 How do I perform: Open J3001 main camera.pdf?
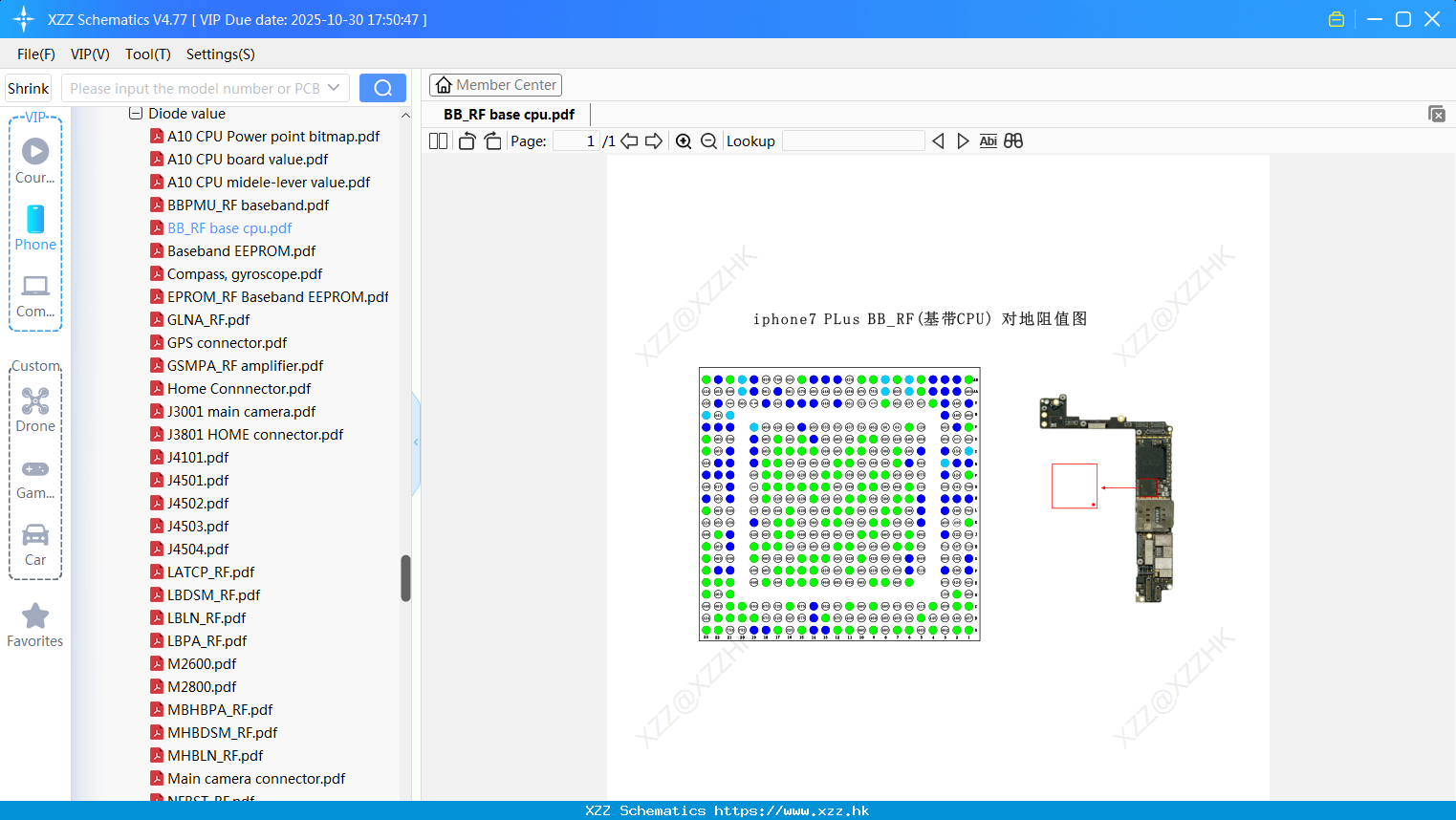tap(241, 412)
